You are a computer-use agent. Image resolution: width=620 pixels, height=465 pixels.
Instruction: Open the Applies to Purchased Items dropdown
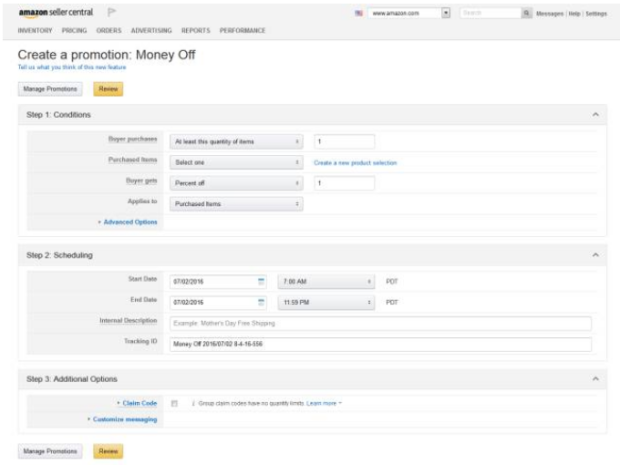pos(236,204)
